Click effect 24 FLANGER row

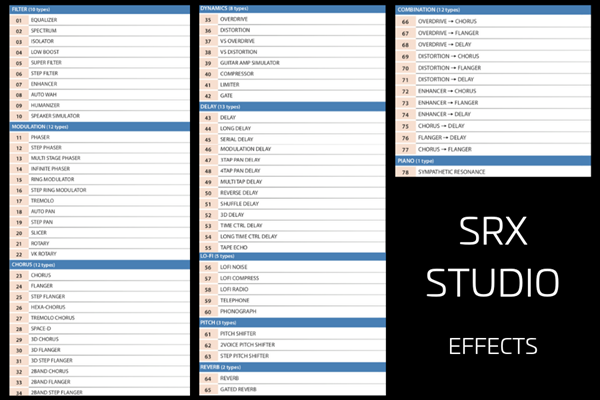point(99,286)
